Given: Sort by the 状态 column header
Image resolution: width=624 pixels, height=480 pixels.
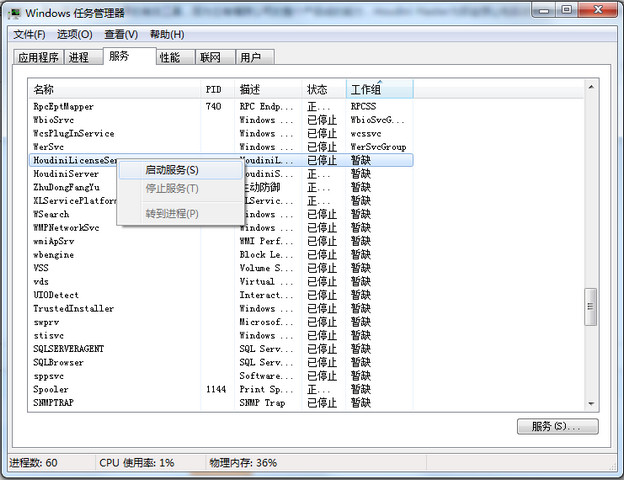Looking at the screenshot, I should tap(324, 89).
